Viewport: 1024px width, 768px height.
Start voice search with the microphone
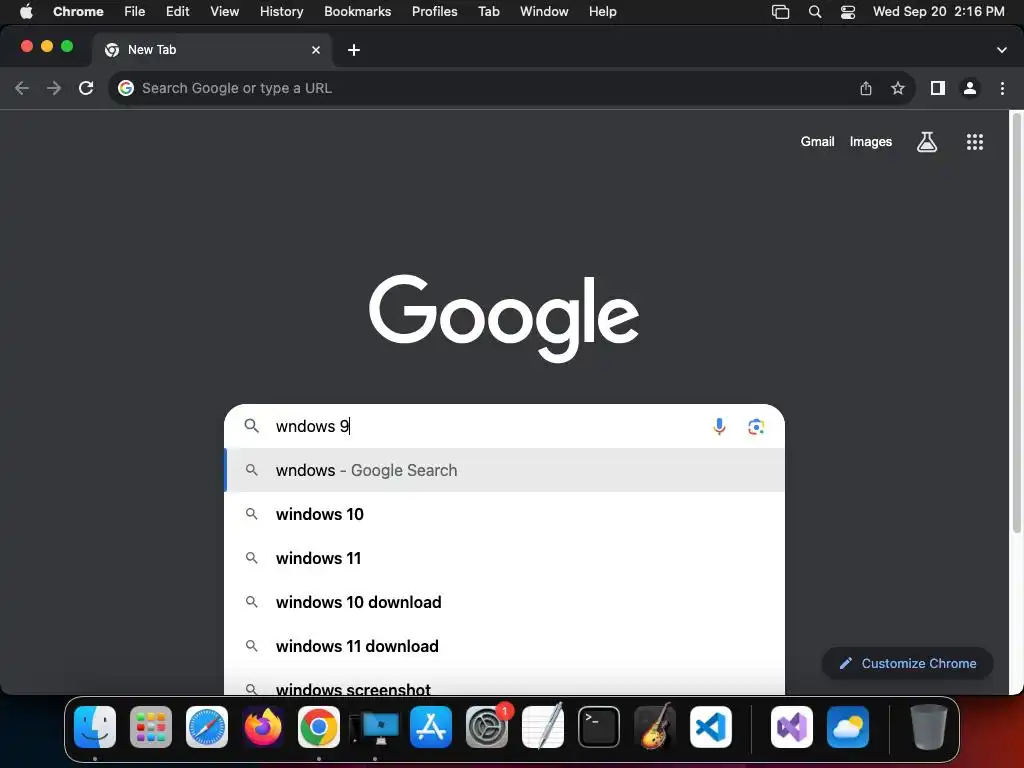[719, 426]
